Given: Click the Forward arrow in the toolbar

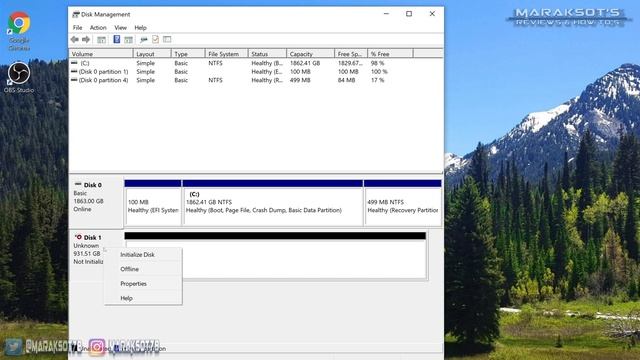Looking at the screenshot, I should tap(86, 40).
